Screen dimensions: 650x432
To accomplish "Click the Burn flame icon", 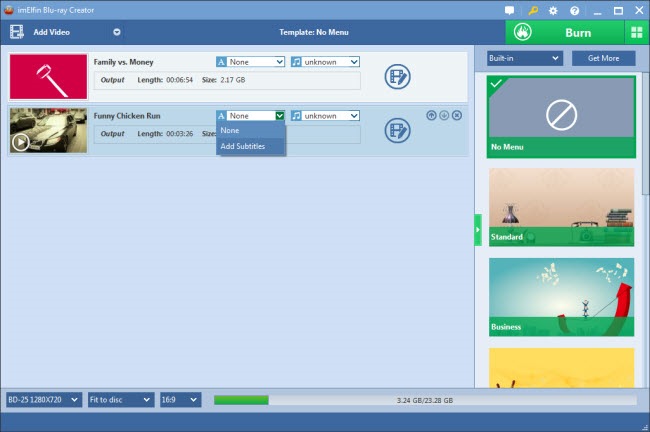I will tap(522, 32).
